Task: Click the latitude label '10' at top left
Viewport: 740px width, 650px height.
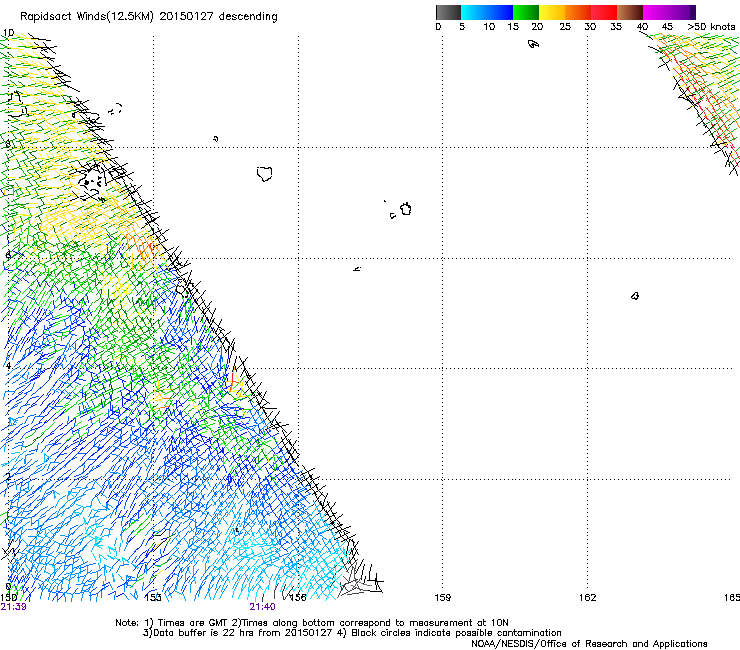Action: point(8,33)
